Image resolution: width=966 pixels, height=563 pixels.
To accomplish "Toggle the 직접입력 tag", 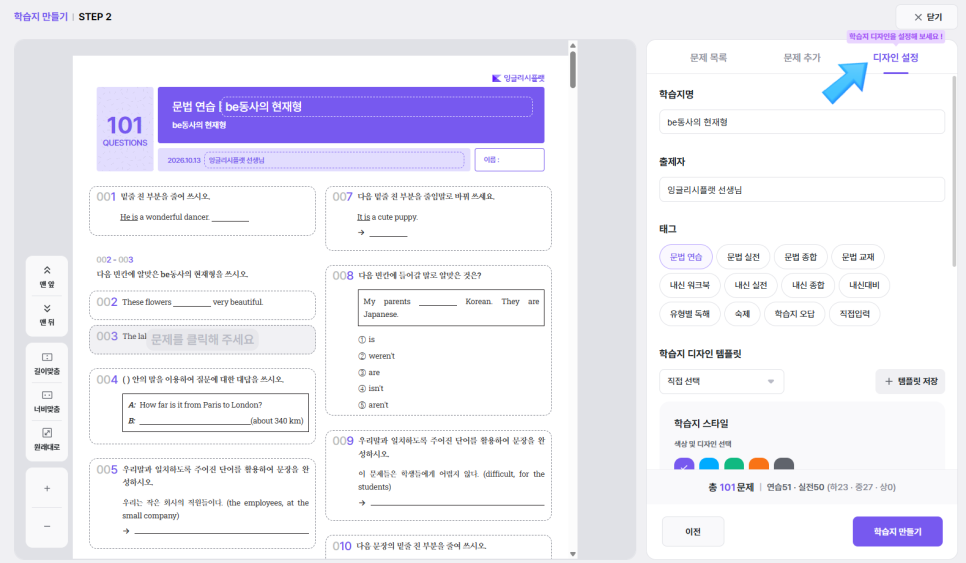I will coord(854,314).
